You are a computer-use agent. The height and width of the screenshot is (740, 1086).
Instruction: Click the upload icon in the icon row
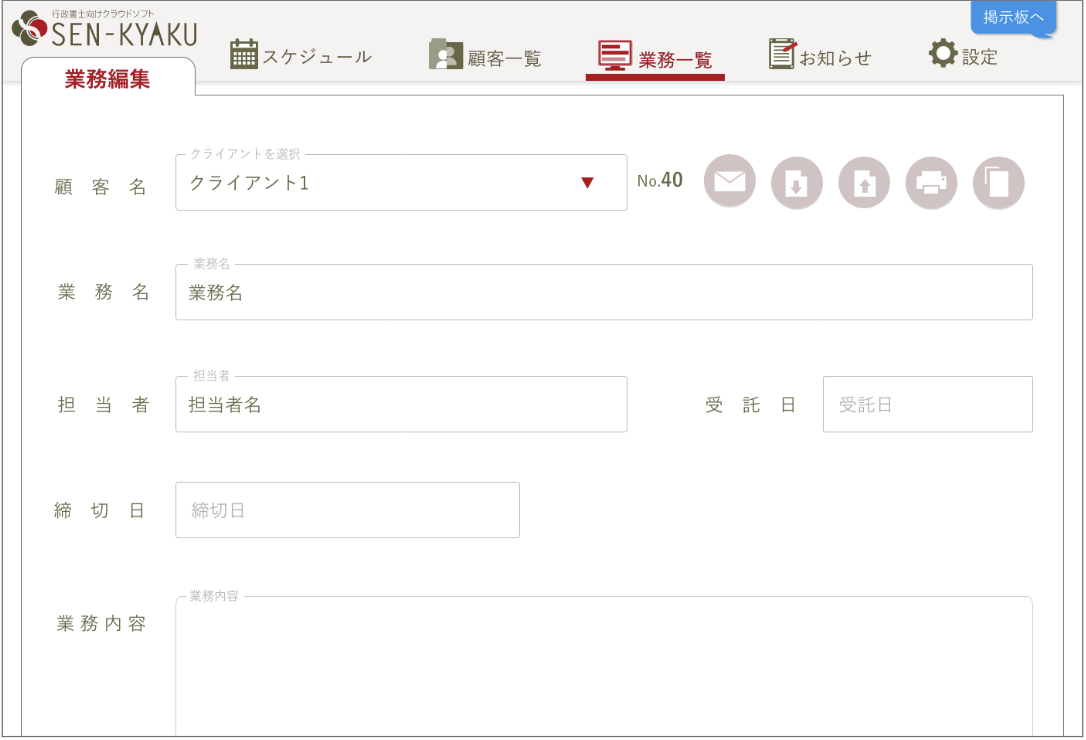coord(864,182)
